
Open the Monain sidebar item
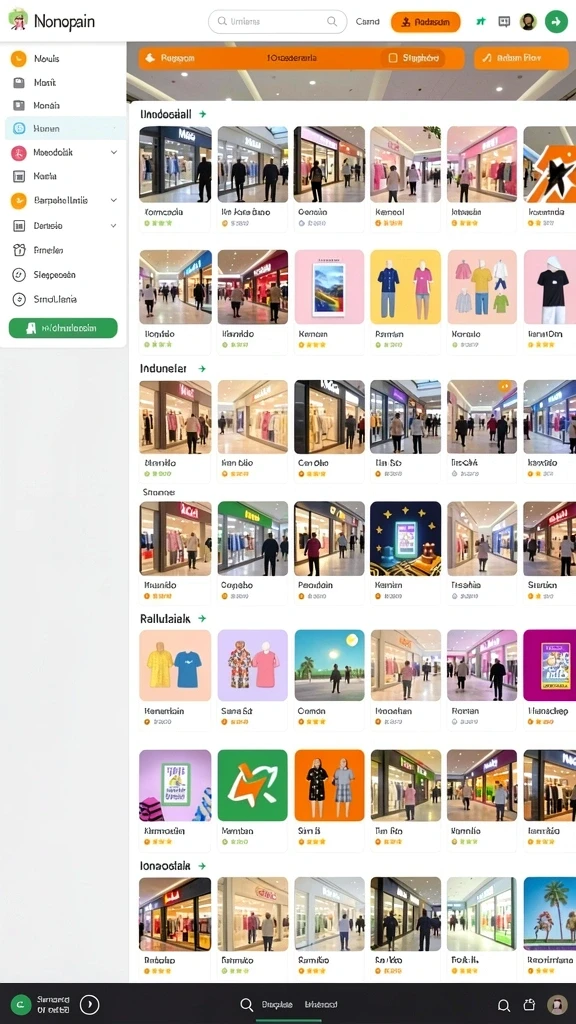coord(65,105)
